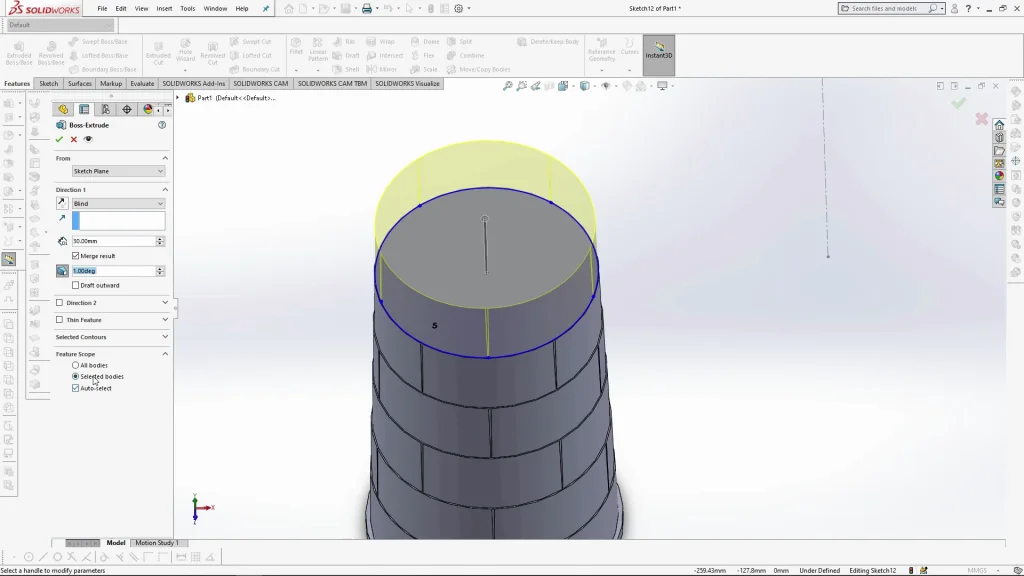The image size is (1024, 576).
Task: Click the draft on/off icon button
Action: tap(62, 271)
